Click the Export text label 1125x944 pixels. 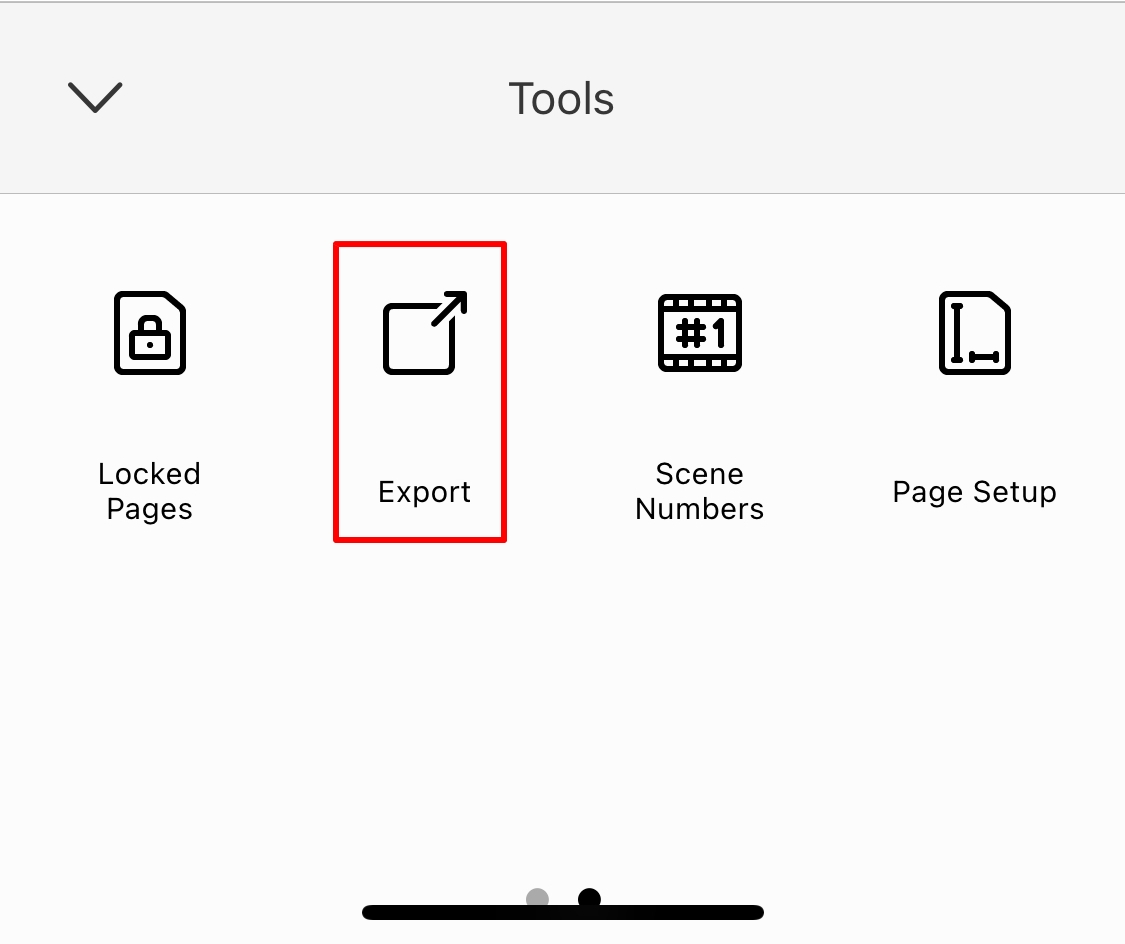point(424,492)
